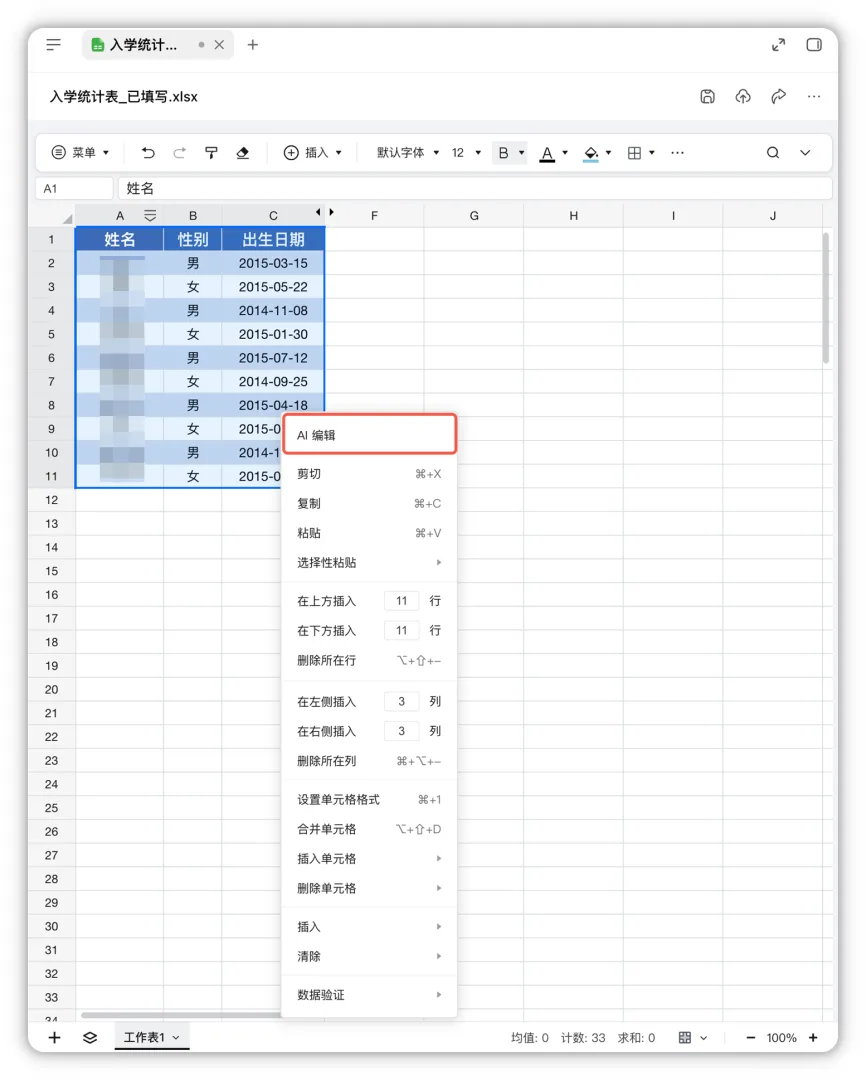
Task: Zoom out with minus icon
Action: pos(751,1037)
